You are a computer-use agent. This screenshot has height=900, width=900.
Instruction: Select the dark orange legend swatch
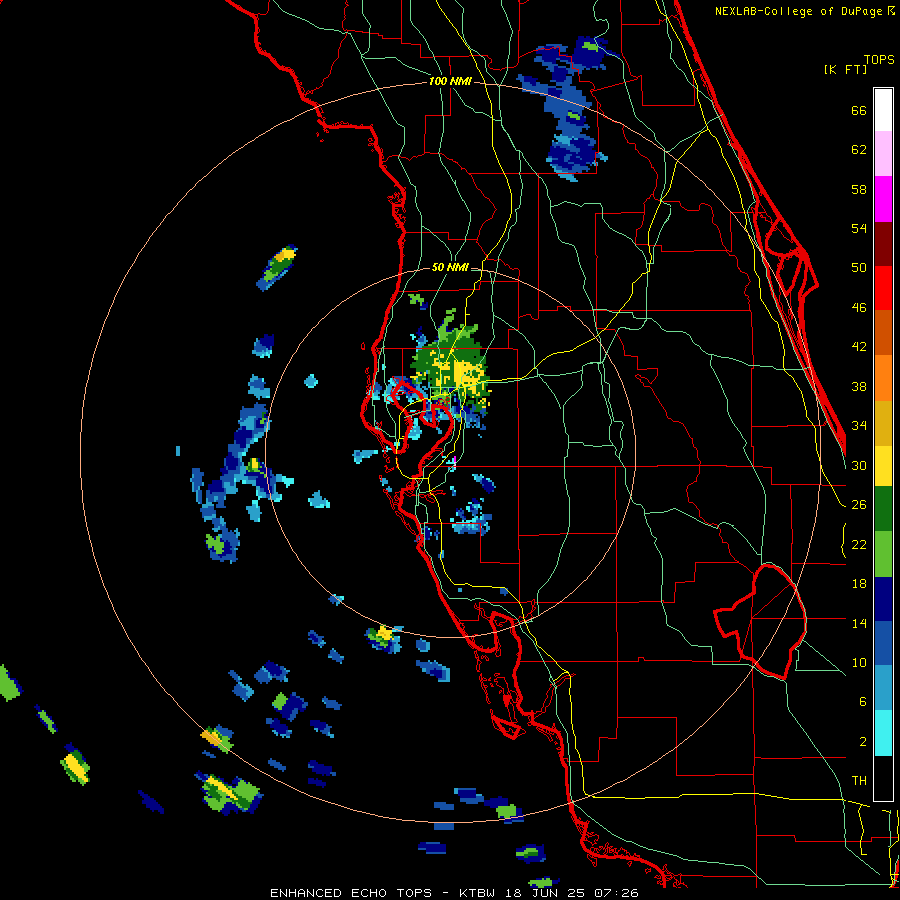pyautogui.click(x=883, y=332)
